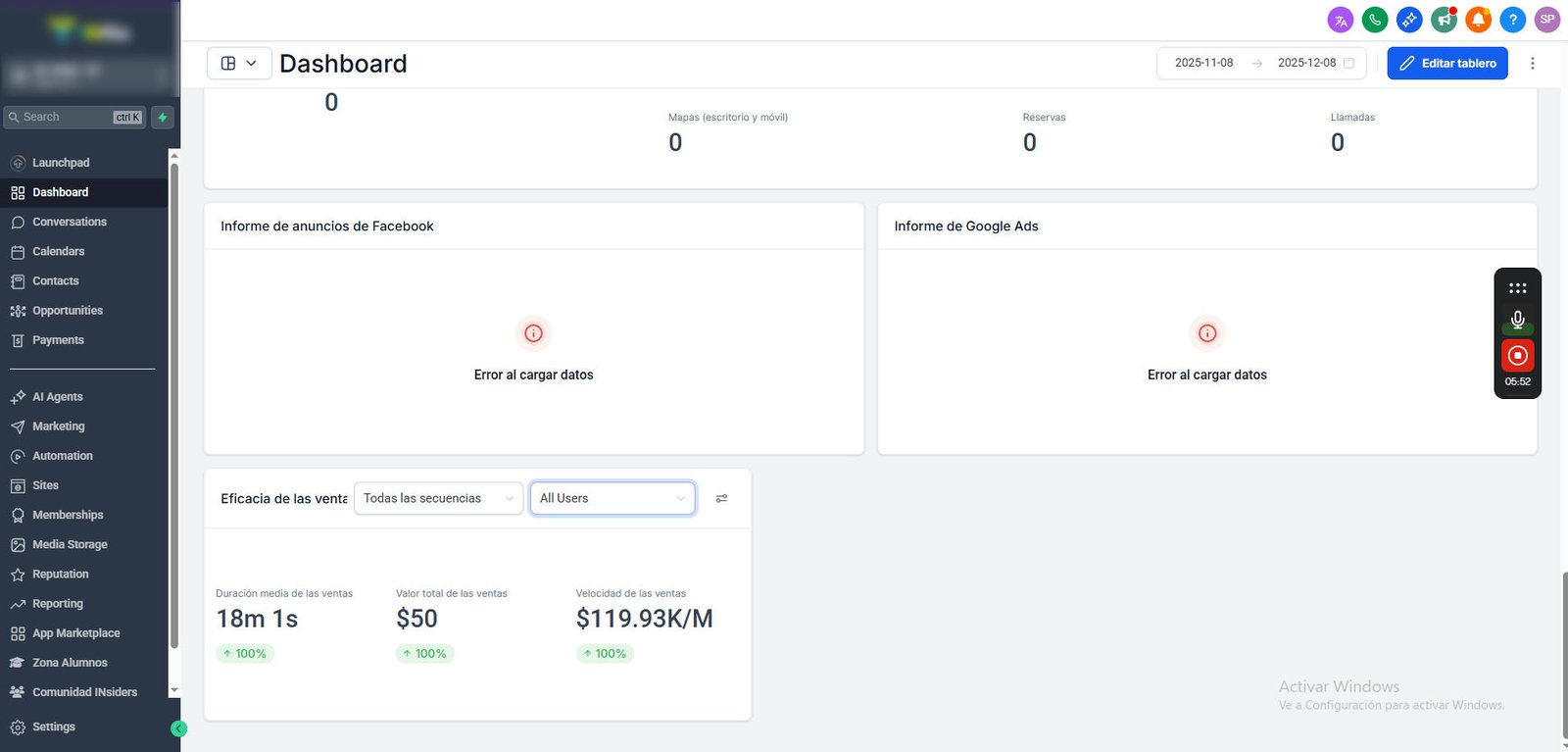The height and width of the screenshot is (752, 1568).
Task: Open the All Users dropdown
Action: point(612,498)
